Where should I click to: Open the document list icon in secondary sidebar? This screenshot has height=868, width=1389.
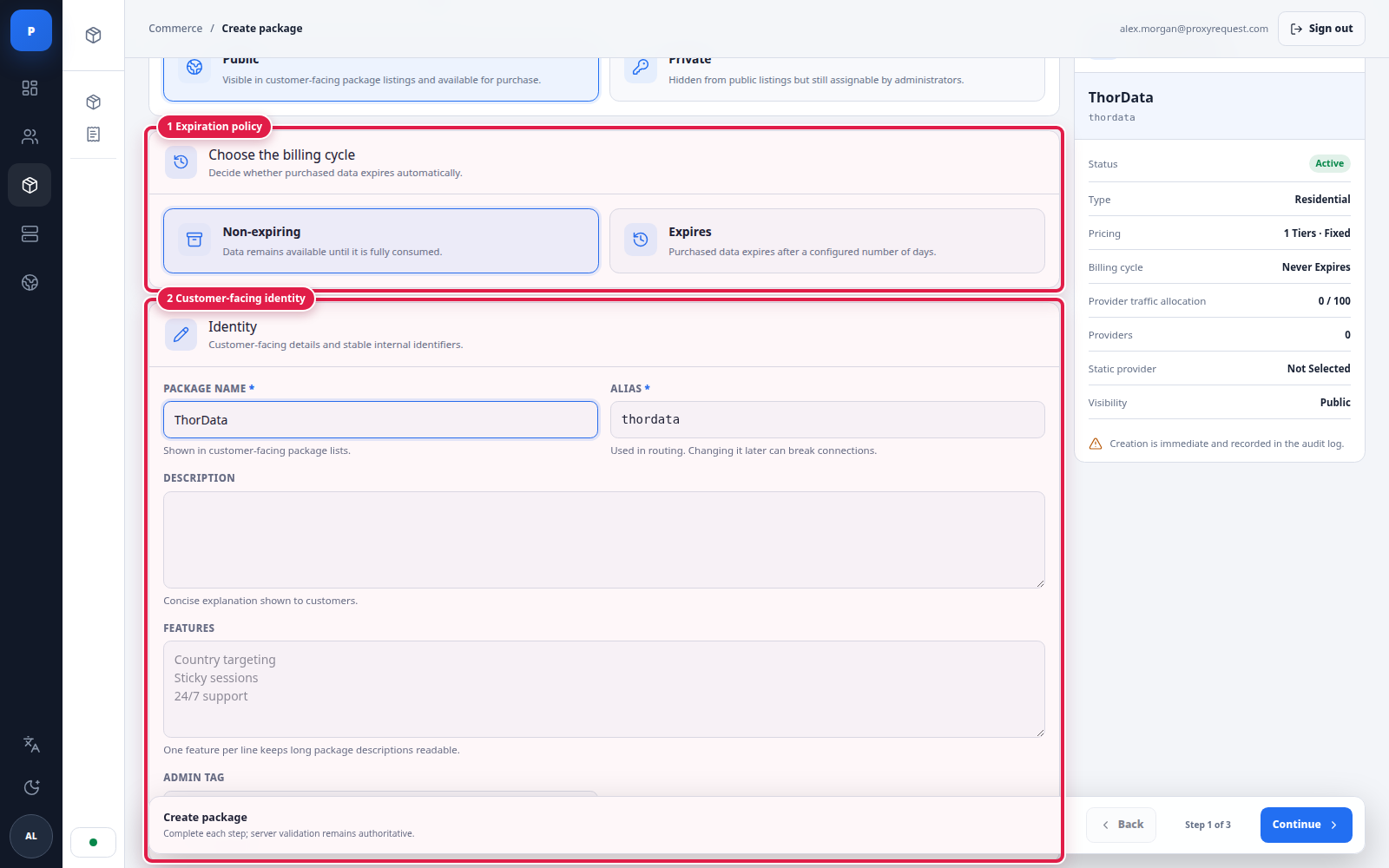click(x=94, y=134)
